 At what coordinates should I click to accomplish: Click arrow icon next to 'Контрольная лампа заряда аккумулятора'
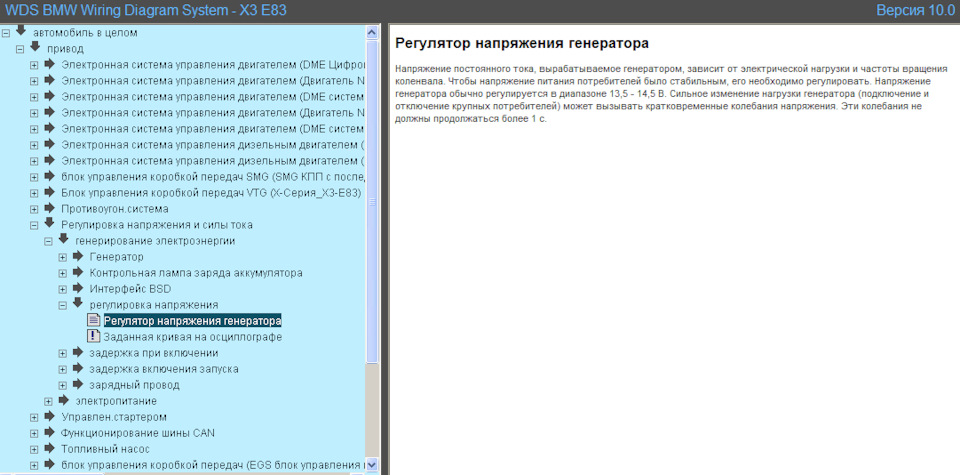(x=78, y=271)
